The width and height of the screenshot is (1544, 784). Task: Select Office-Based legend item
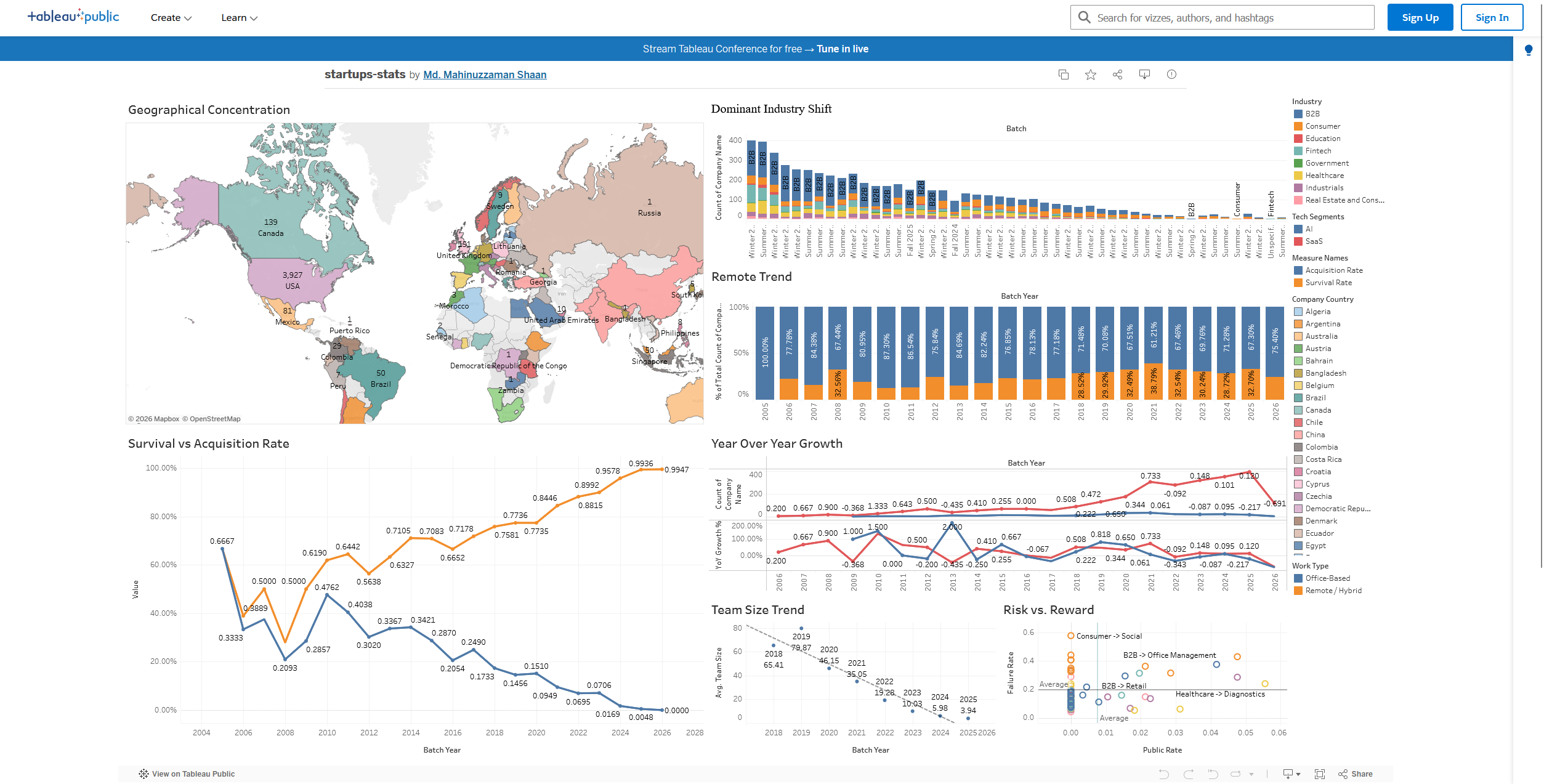click(x=1322, y=578)
